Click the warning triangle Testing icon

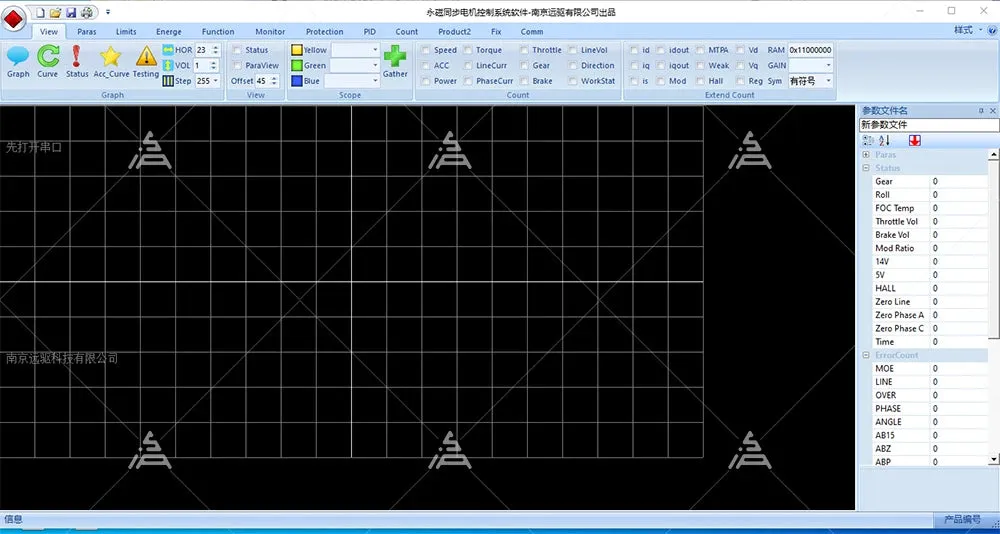[146, 57]
